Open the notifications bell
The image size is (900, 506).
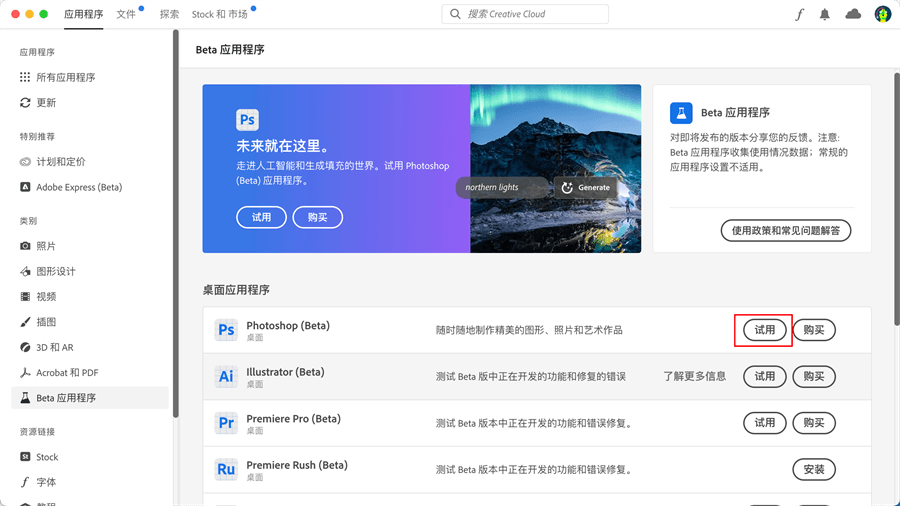pyautogui.click(x=825, y=14)
